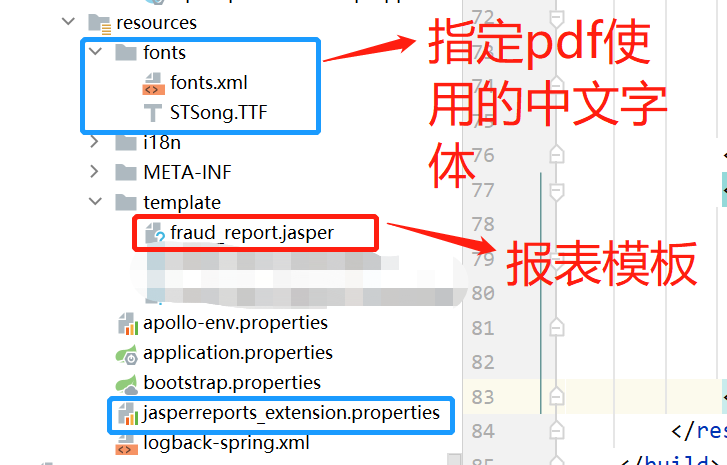
Task: Select the META-INF folder label
Action: point(187,172)
